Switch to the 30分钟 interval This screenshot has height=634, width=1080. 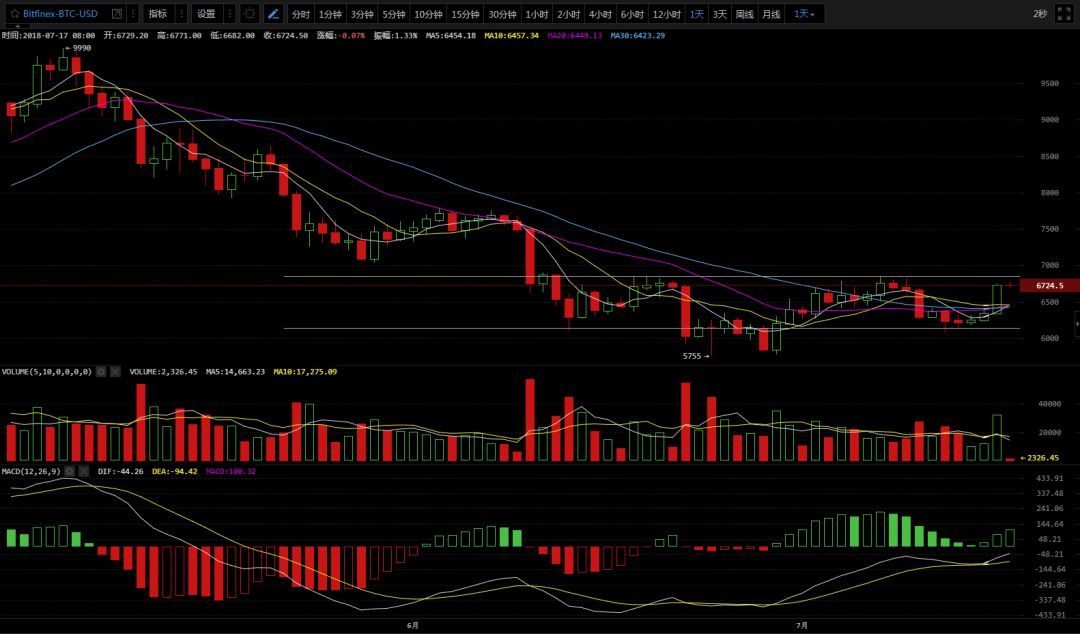coord(502,14)
